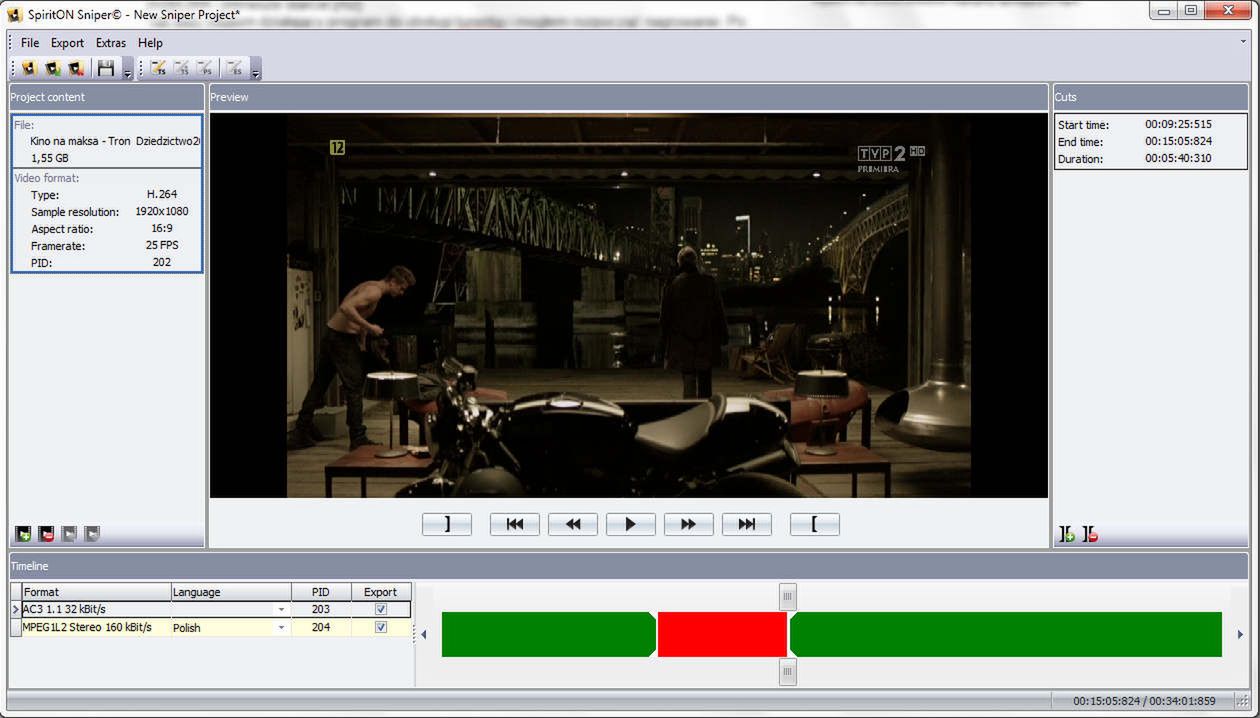The height and width of the screenshot is (718, 1260).
Task: Click the Language column header
Action: (231, 592)
